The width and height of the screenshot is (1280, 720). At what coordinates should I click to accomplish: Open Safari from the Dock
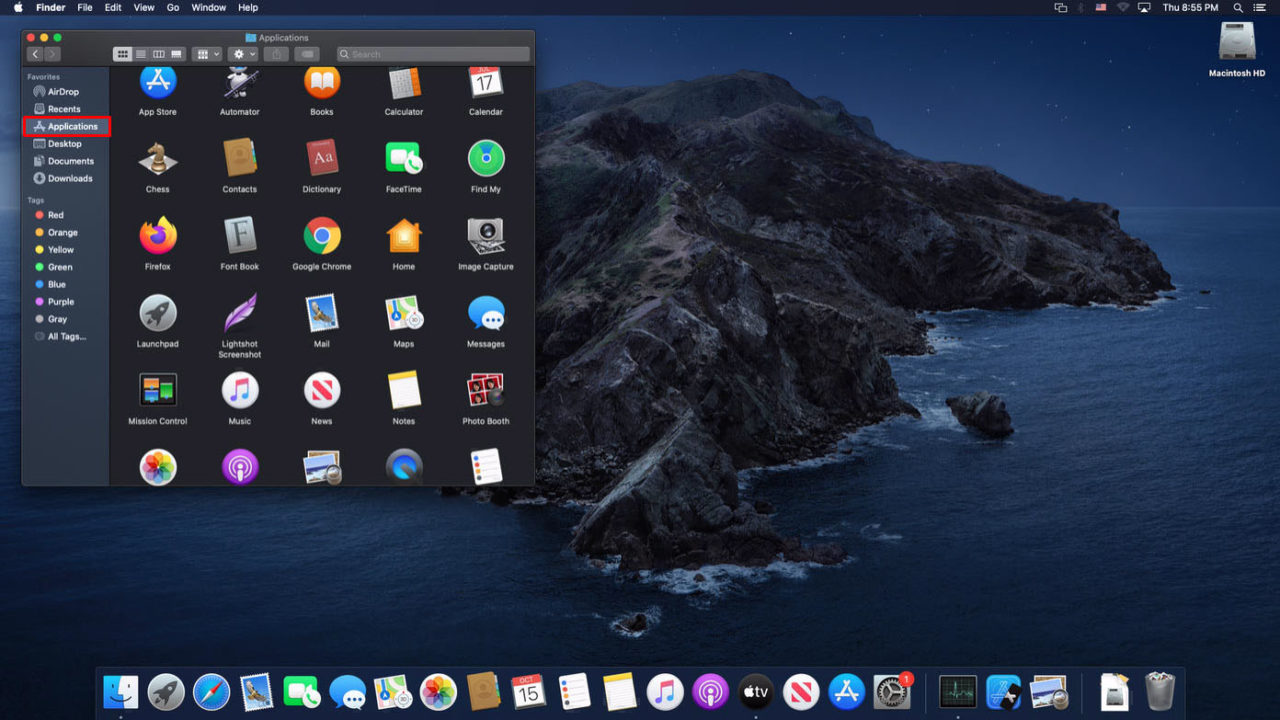tap(209, 691)
